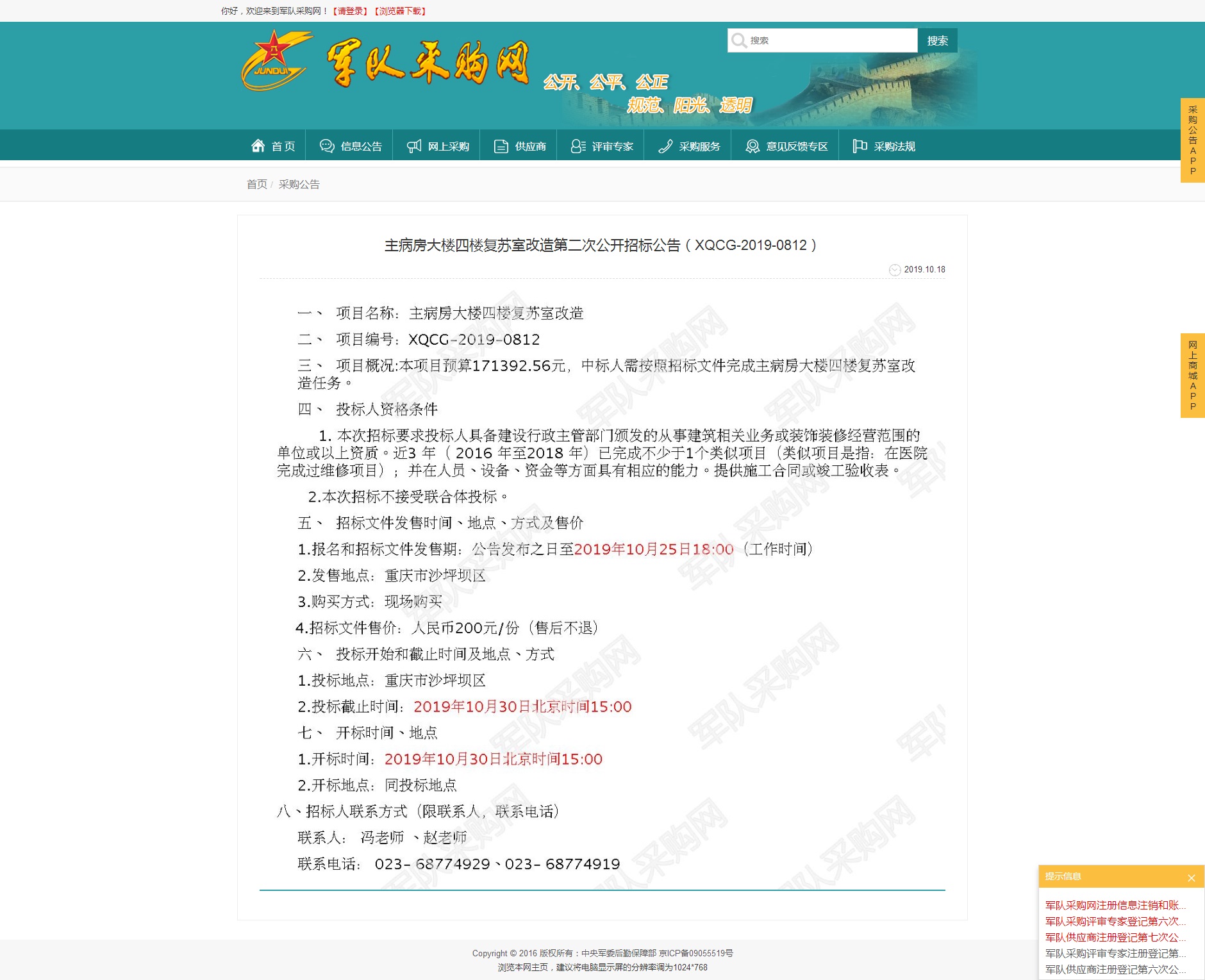Open the 网上商城APP side tab
This screenshot has height=980, width=1205.
[x=1192, y=376]
